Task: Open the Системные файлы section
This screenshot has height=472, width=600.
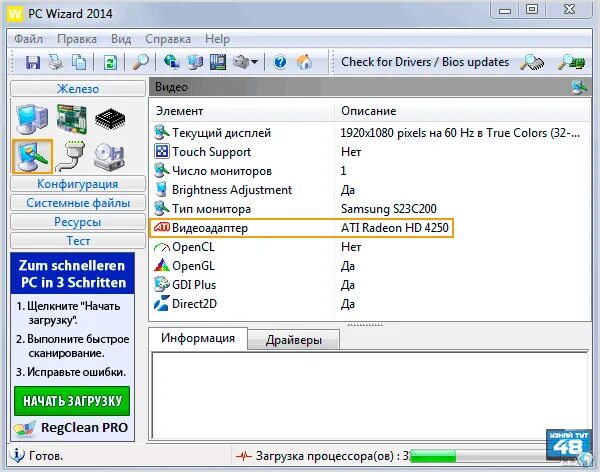Action: click(78, 203)
